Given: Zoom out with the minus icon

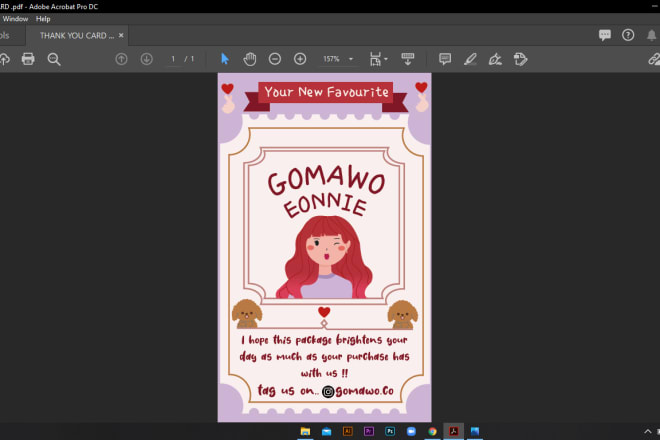Looking at the screenshot, I should pyautogui.click(x=275, y=59).
